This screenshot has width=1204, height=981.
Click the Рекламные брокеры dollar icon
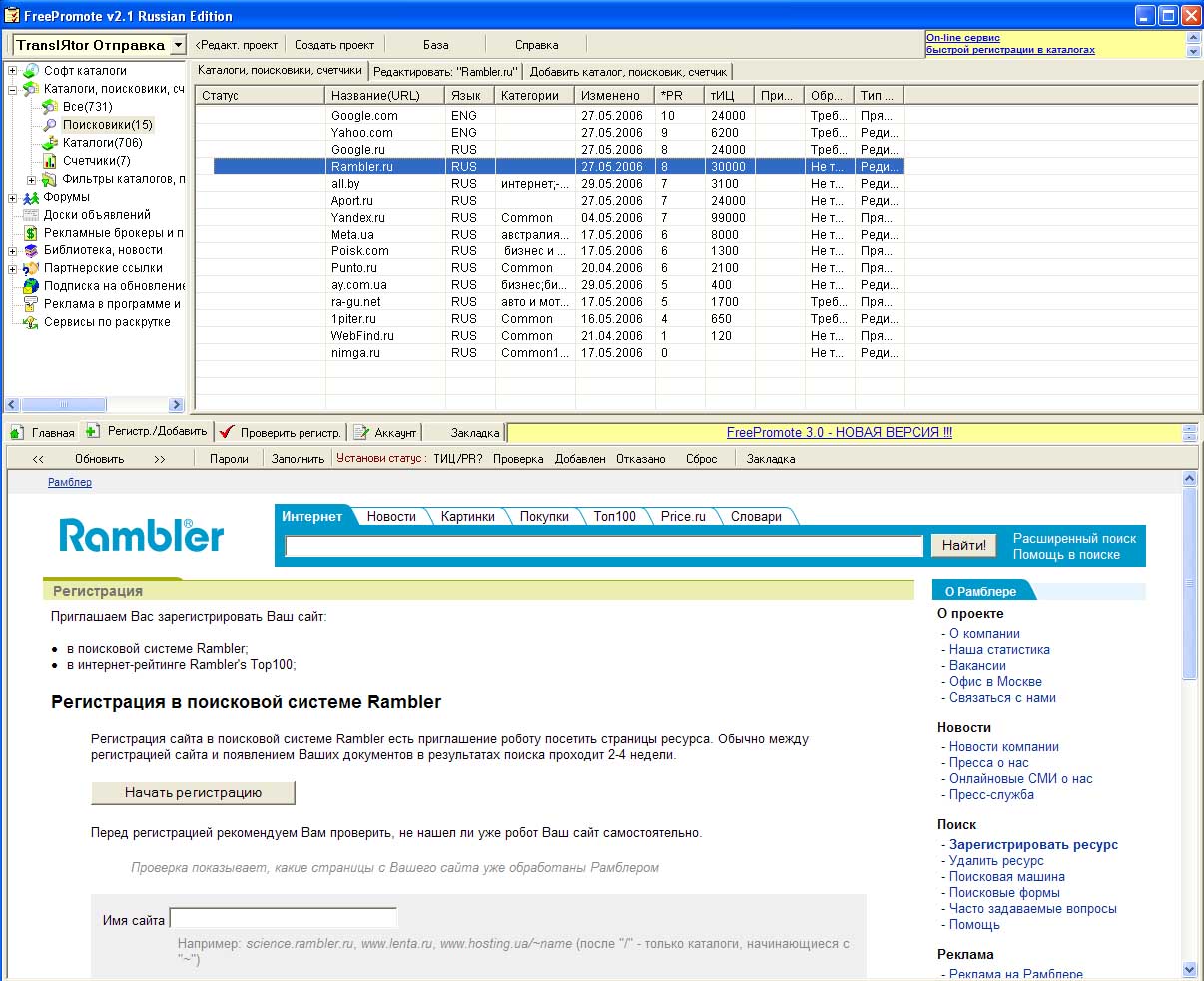click(31, 233)
